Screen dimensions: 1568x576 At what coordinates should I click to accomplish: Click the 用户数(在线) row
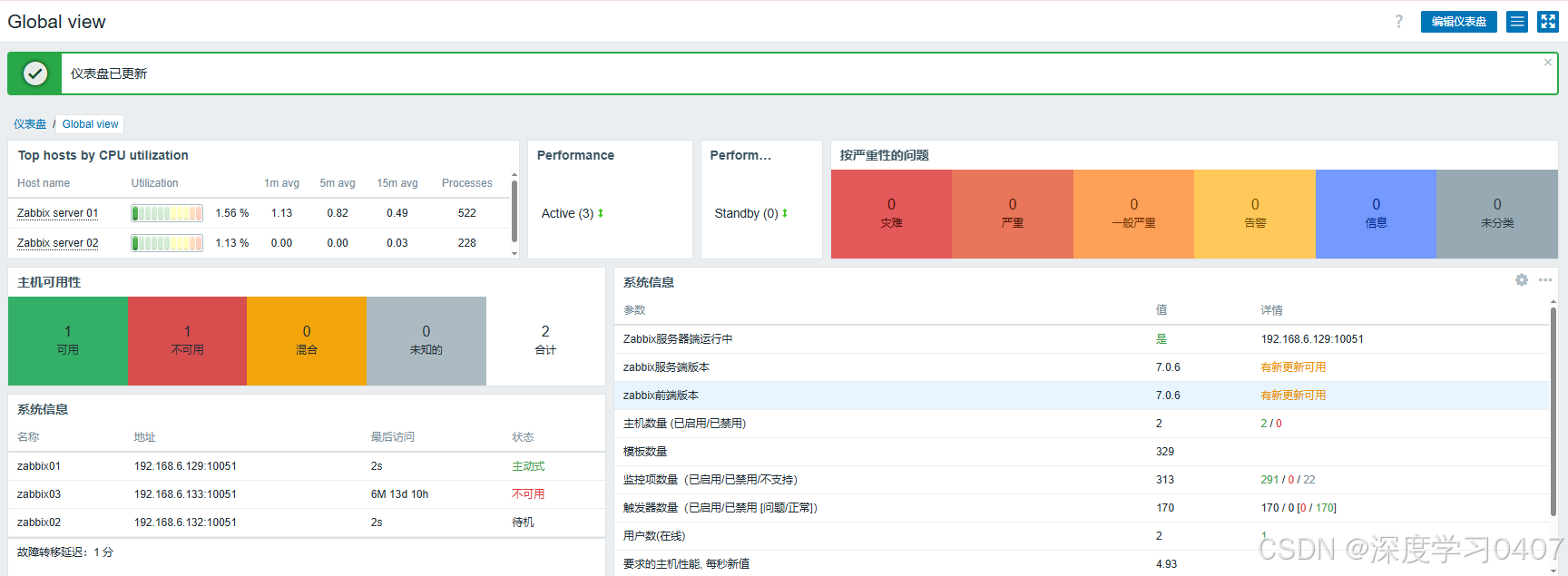coord(1082,536)
